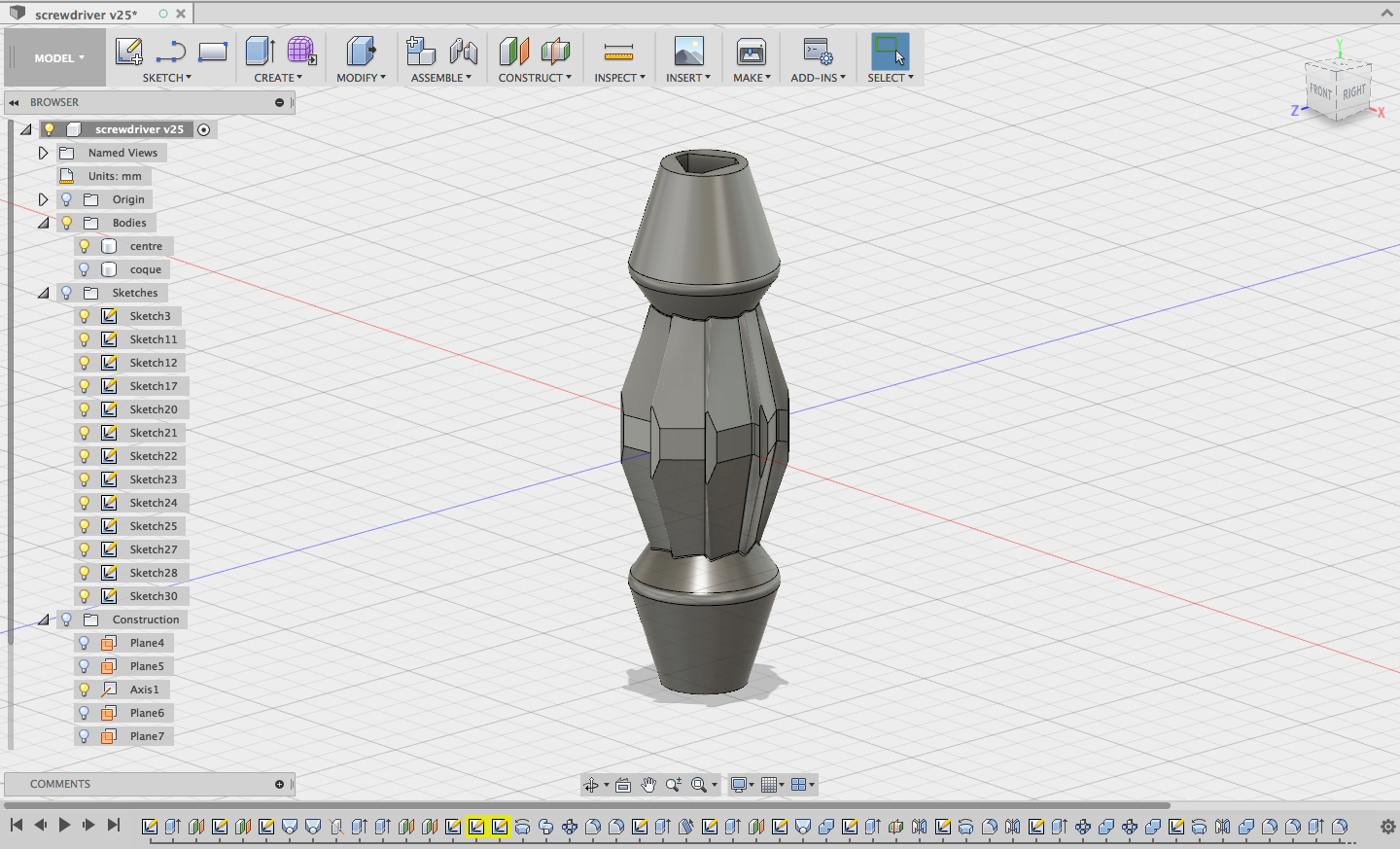Select the Create Sketch tool icon
The image size is (1400, 849).
click(128, 51)
